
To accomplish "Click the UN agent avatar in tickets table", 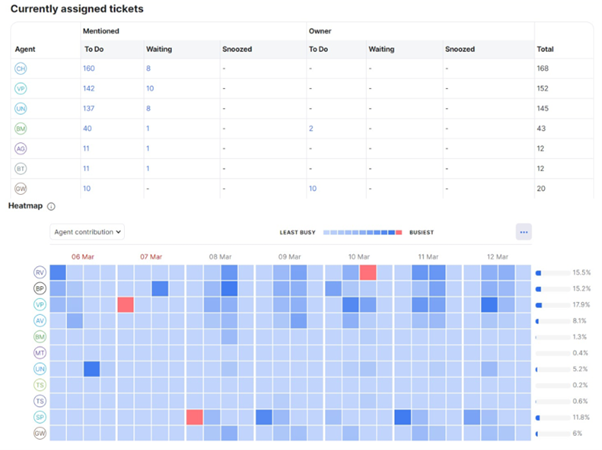I will point(21,109).
